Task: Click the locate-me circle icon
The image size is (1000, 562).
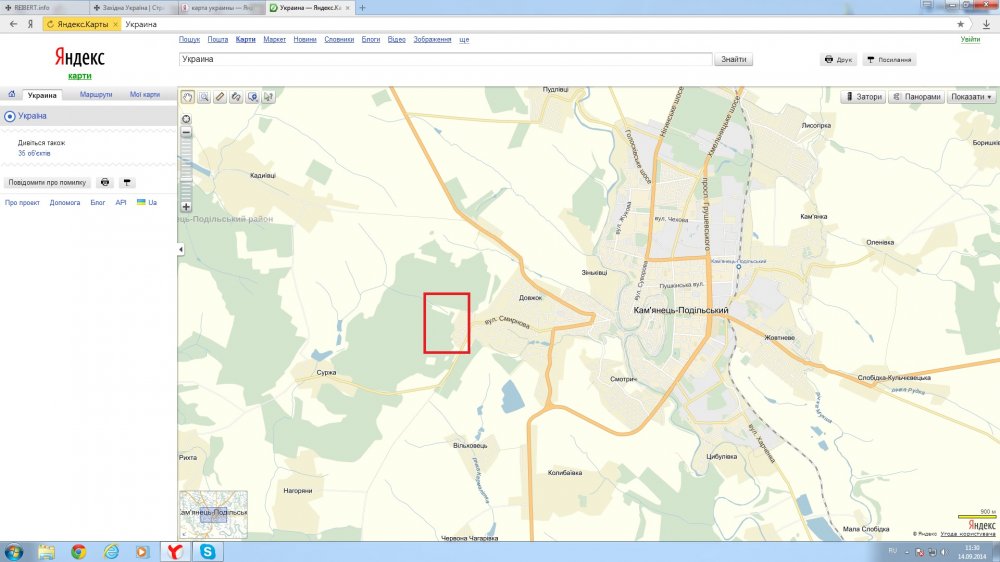Action: click(186, 118)
